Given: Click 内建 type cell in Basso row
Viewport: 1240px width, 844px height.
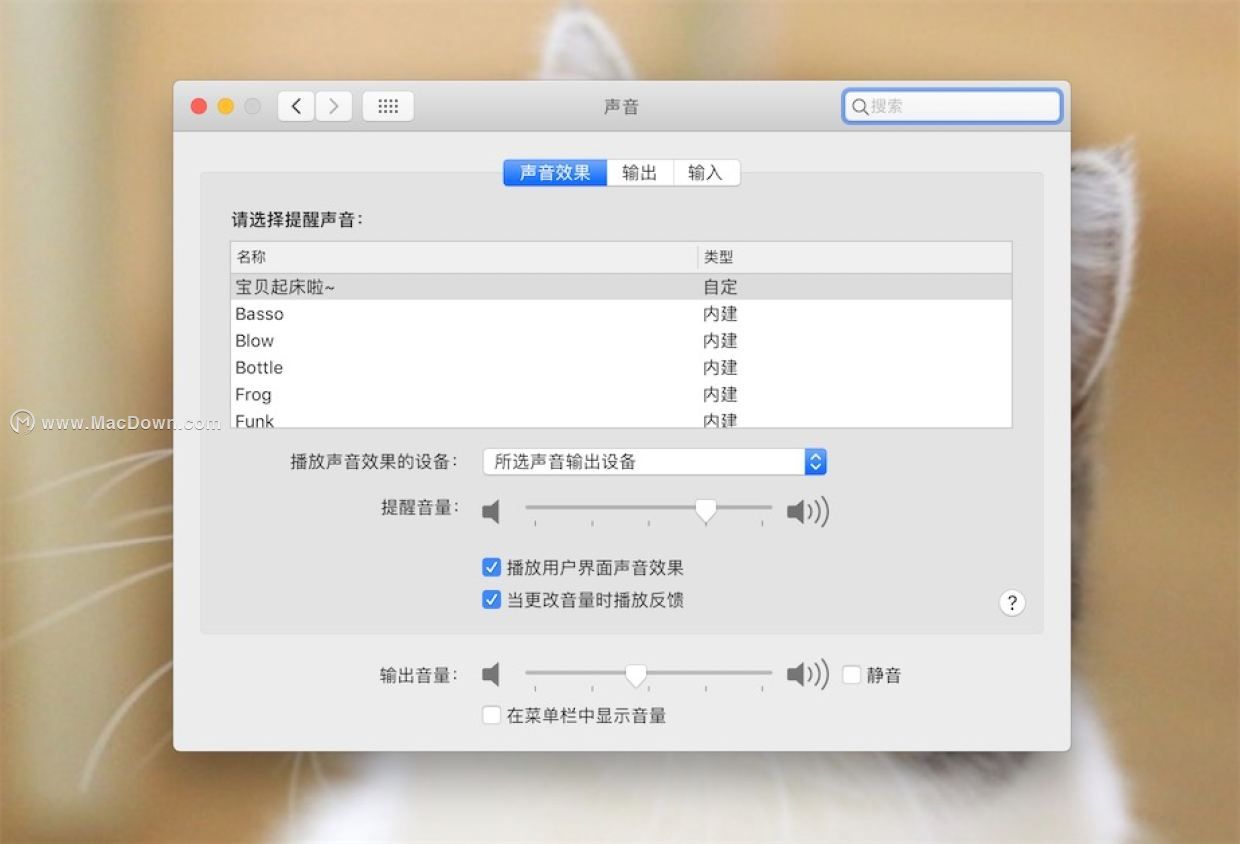Looking at the screenshot, I should (720, 314).
